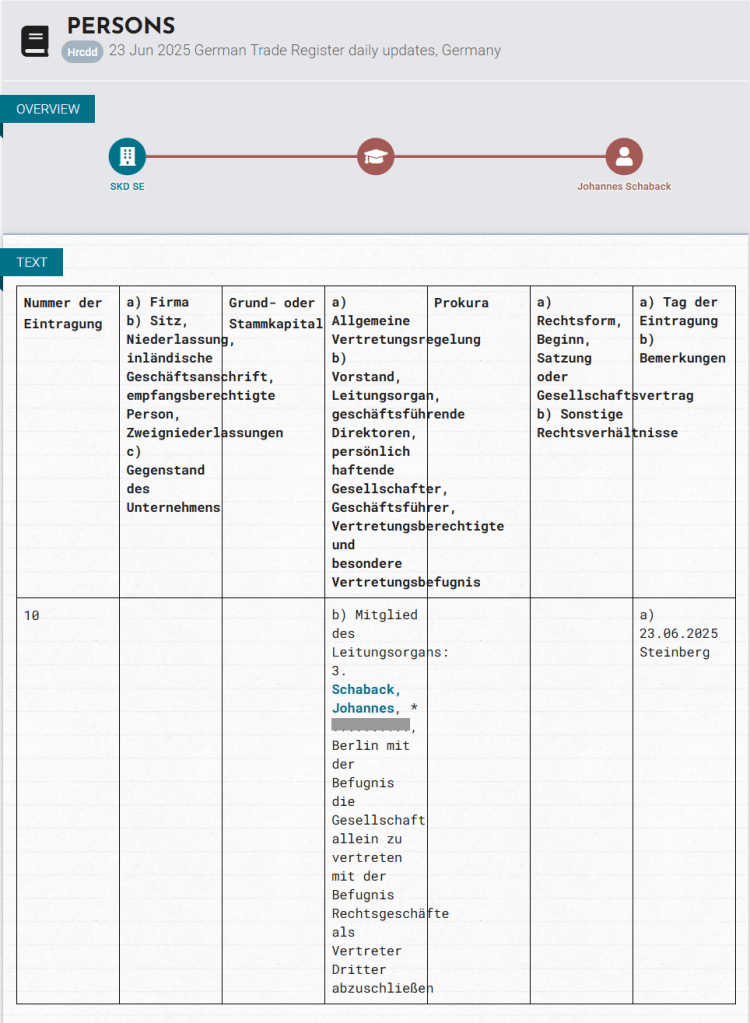
Task: Click the Grund- oder Stammkapital header
Action: click(x=272, y=313)
